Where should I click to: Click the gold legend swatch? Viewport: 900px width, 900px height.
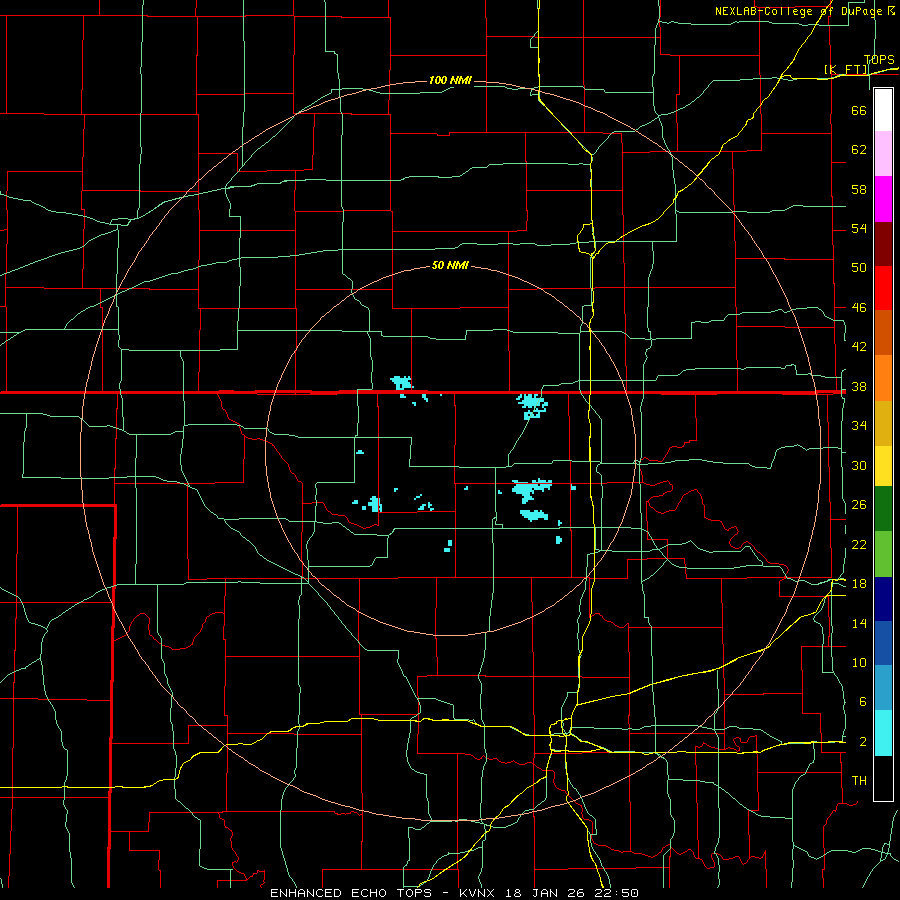pyautogui.click(x=883, y=423)
